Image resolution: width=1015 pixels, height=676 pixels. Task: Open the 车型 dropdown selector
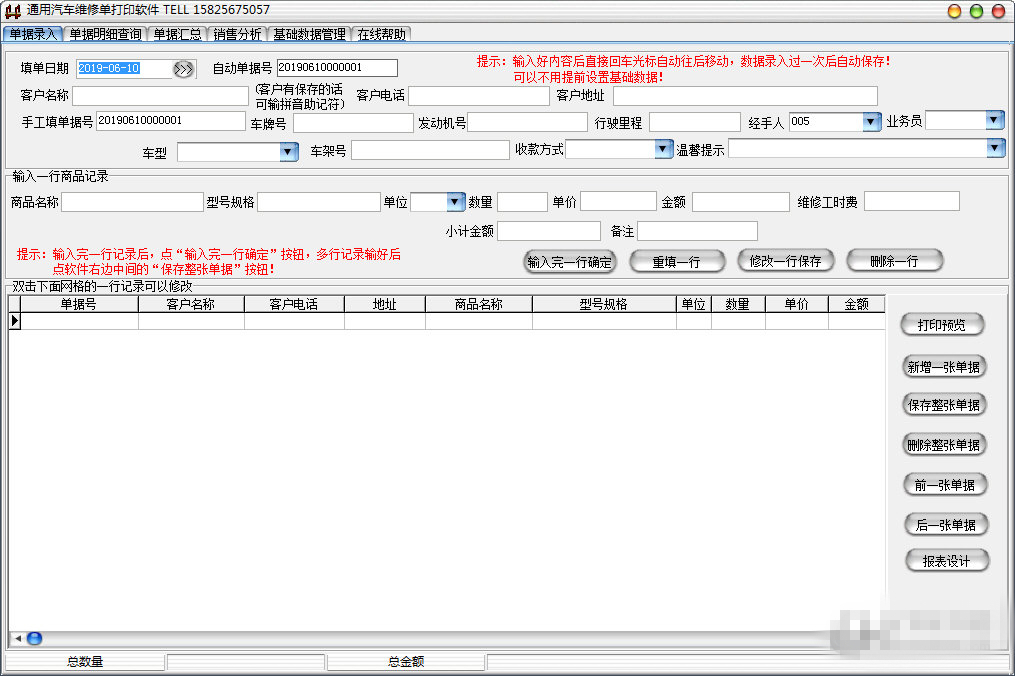(x=287, y=151)
